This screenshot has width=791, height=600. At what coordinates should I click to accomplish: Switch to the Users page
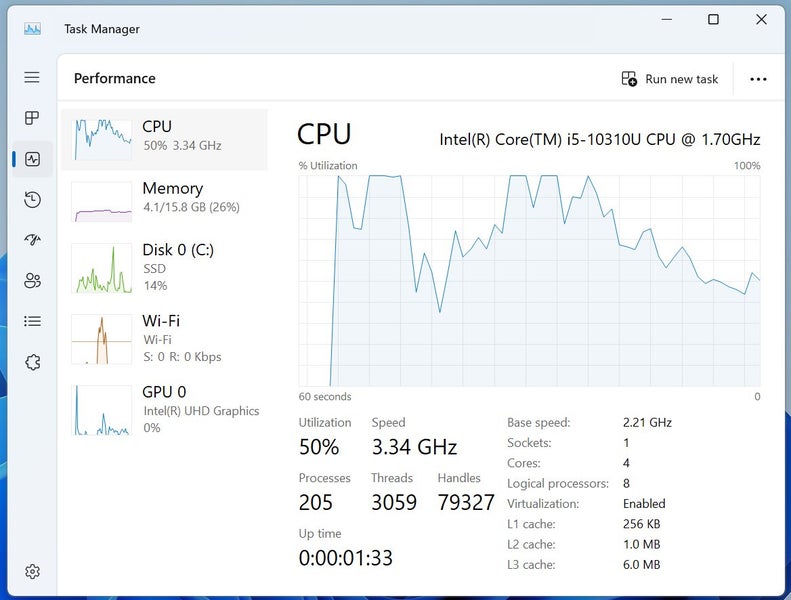click(32, 280)
